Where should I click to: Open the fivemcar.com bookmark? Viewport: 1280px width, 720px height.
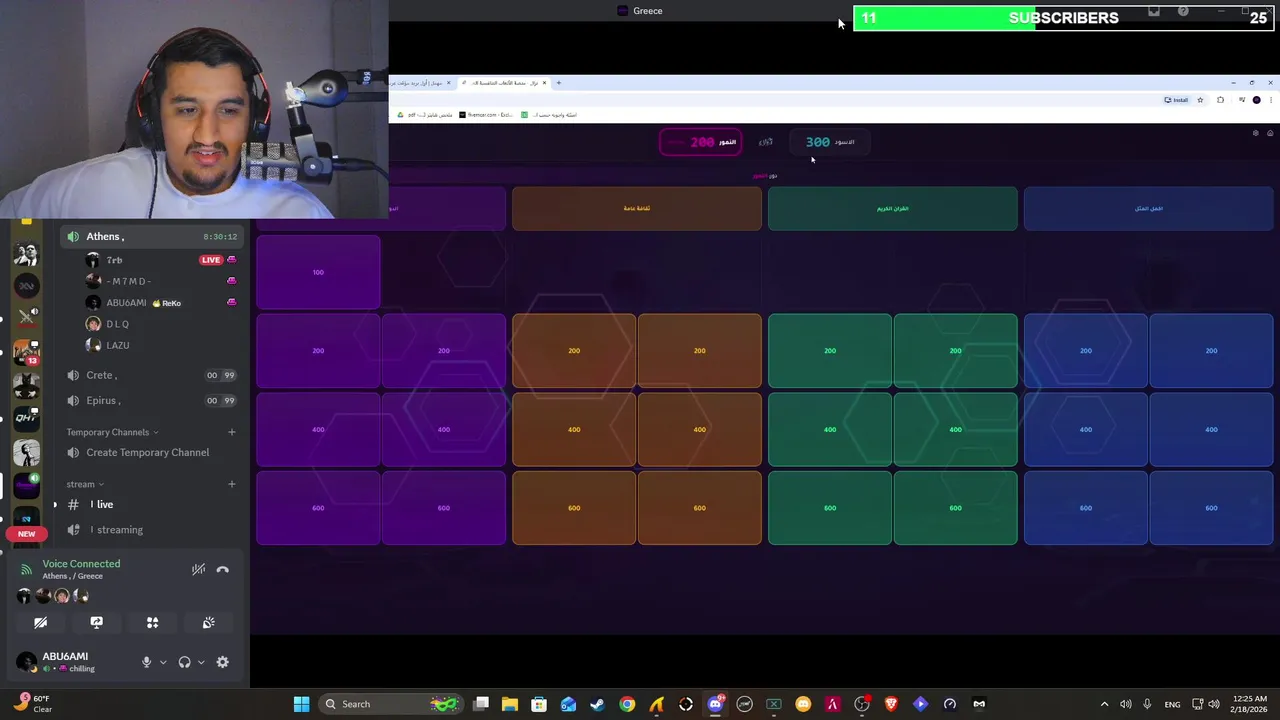487,115
